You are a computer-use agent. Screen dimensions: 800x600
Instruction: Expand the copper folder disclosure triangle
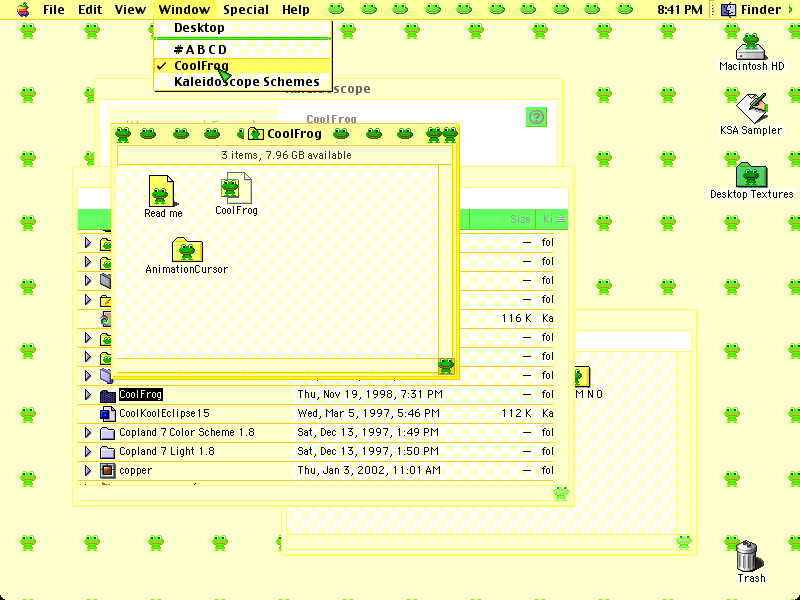(88, 470)
